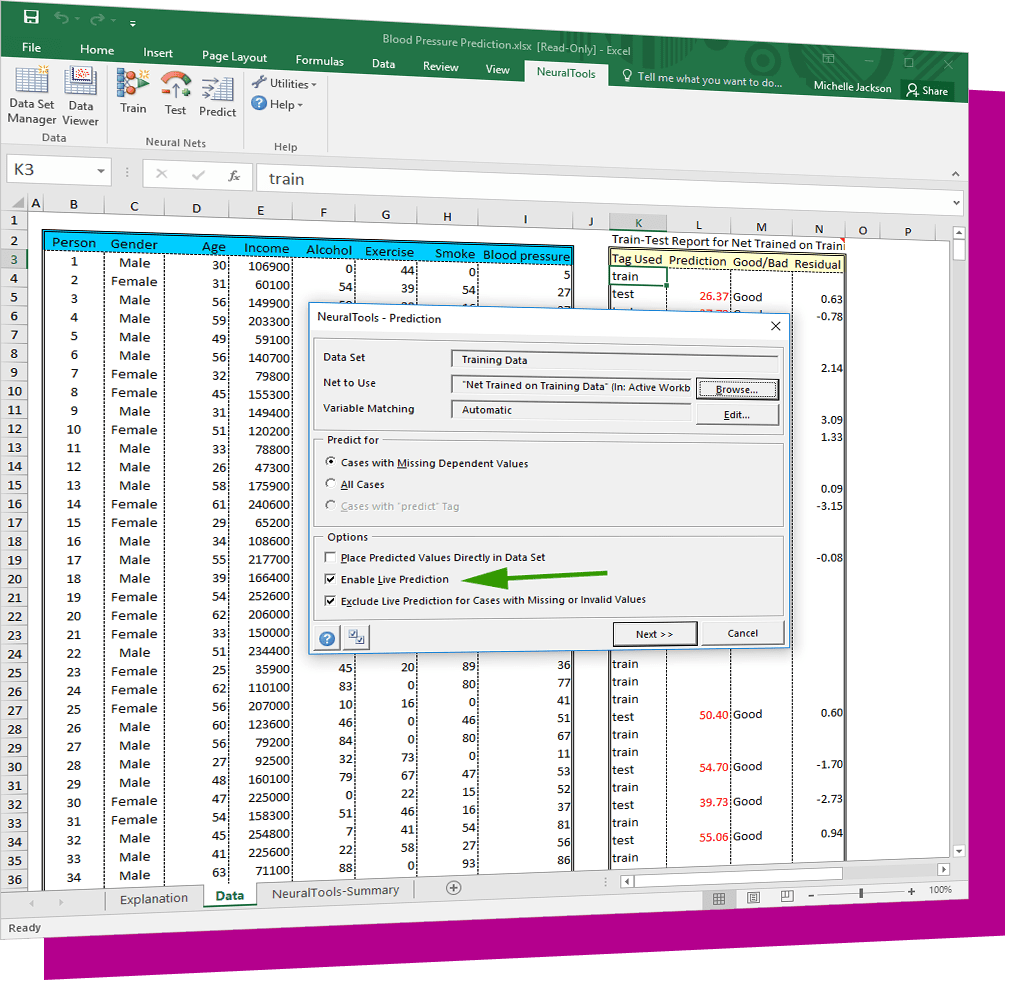This screenshot has width=1032, height=1000.
Task: Enable Place Predicted Values Directly in Data Set
Action: point(331,558)
